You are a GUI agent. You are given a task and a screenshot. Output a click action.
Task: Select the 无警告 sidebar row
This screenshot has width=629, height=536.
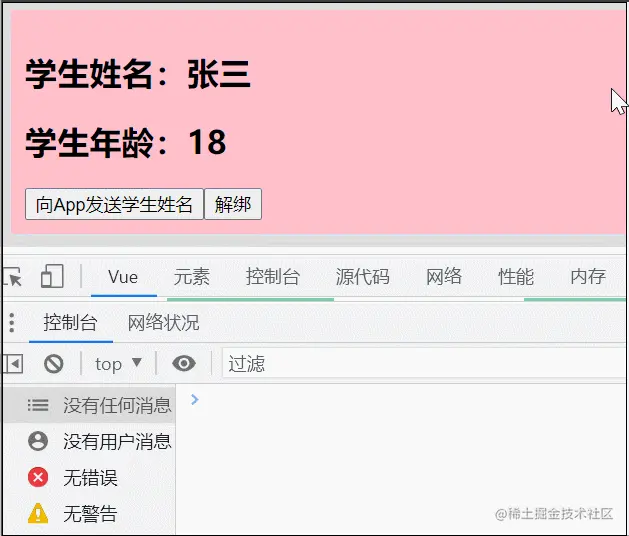tap(89, 514)
